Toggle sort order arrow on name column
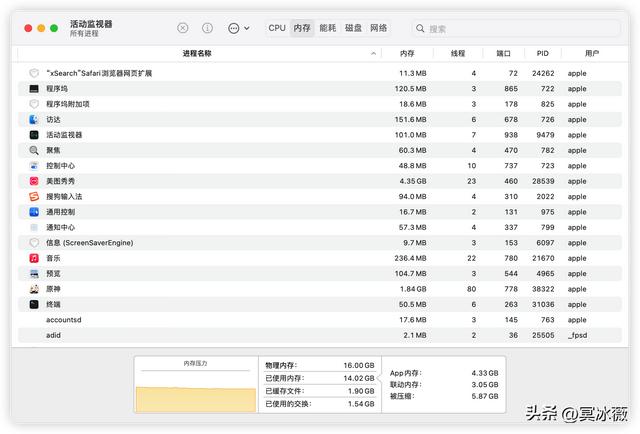 pos(373,53)
